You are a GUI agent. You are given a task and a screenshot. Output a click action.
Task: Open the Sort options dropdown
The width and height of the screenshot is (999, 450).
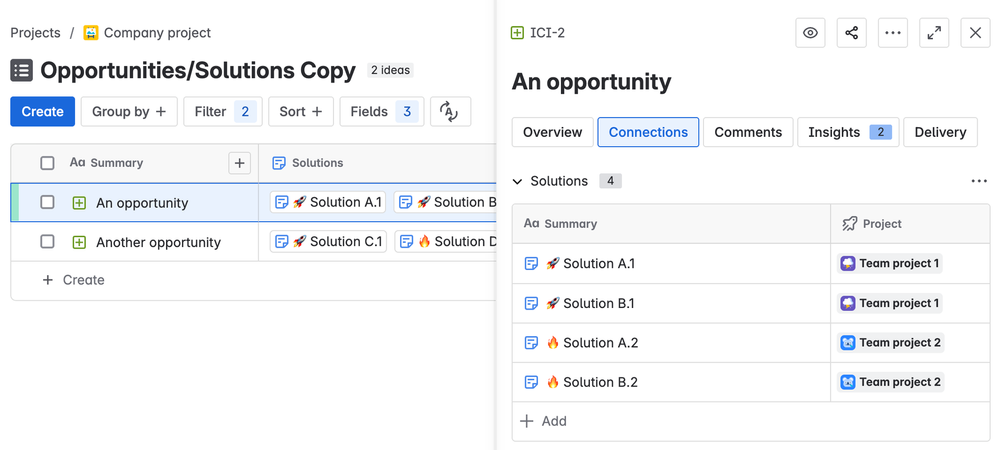[301, 112]
